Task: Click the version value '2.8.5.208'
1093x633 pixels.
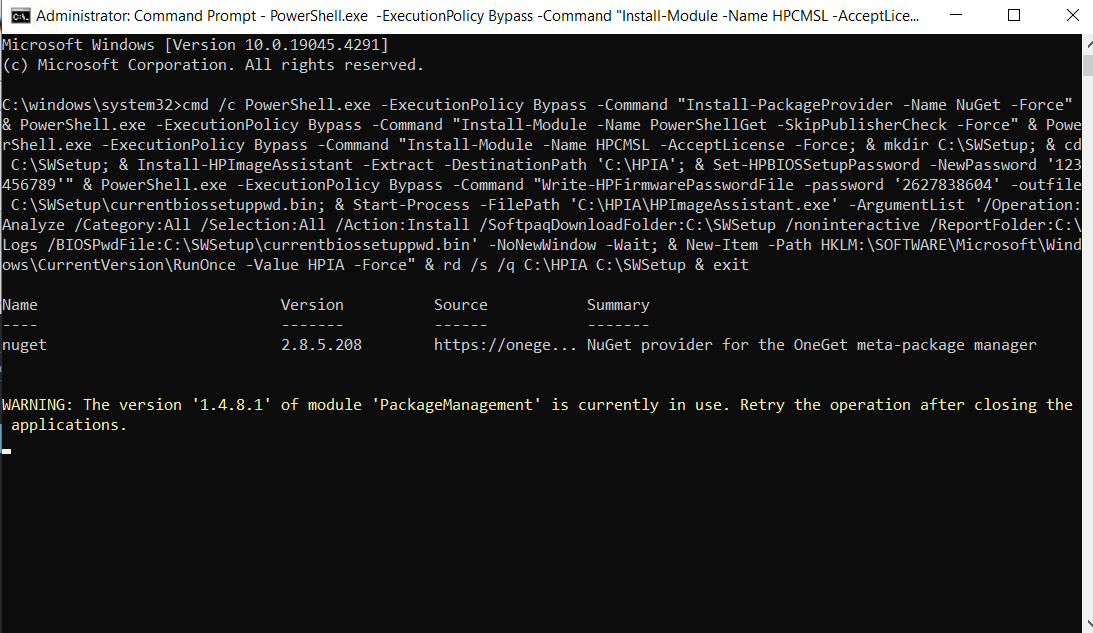Action: (321, 345)
